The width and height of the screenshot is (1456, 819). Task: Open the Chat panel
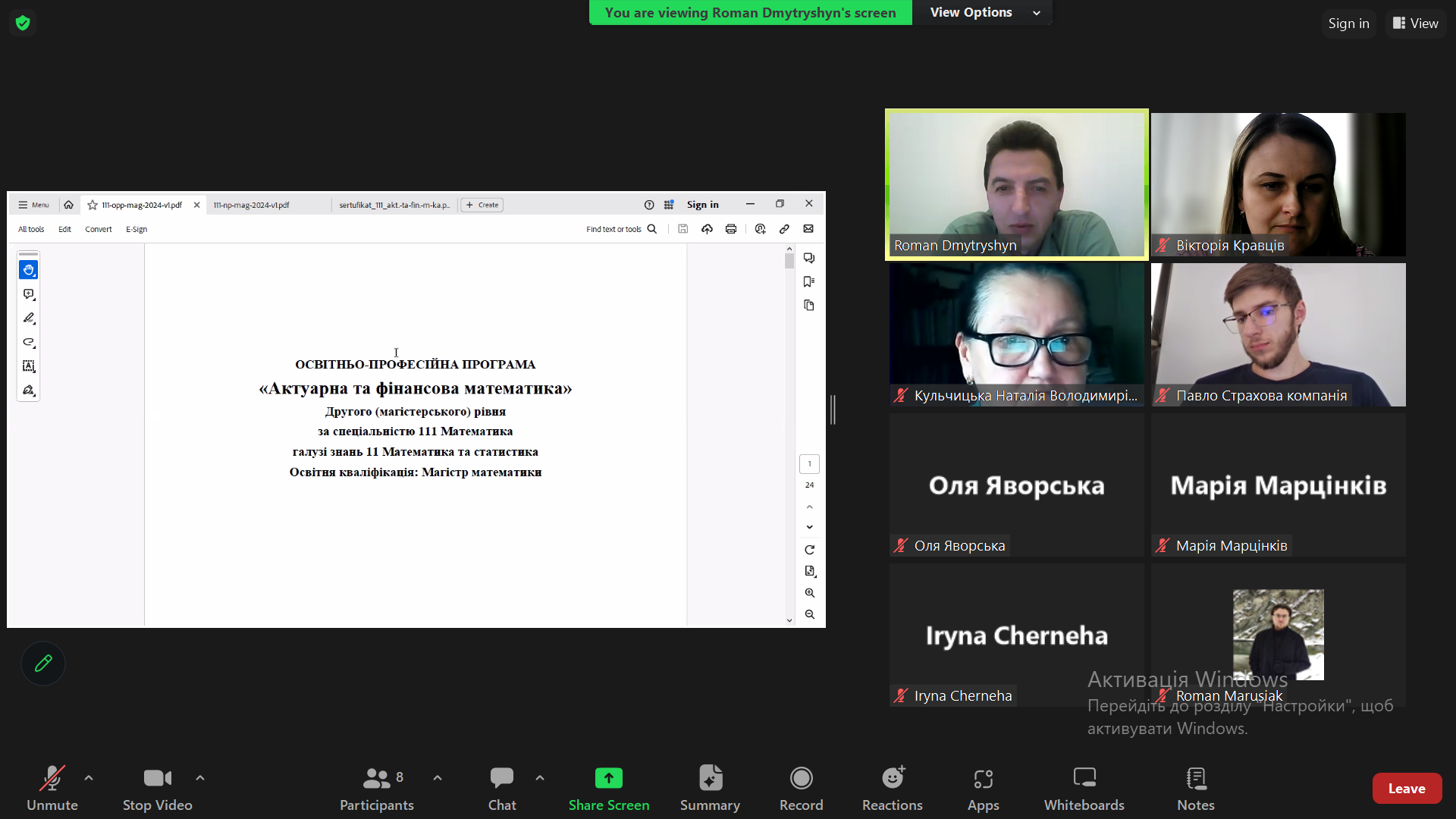coord(501,788)
